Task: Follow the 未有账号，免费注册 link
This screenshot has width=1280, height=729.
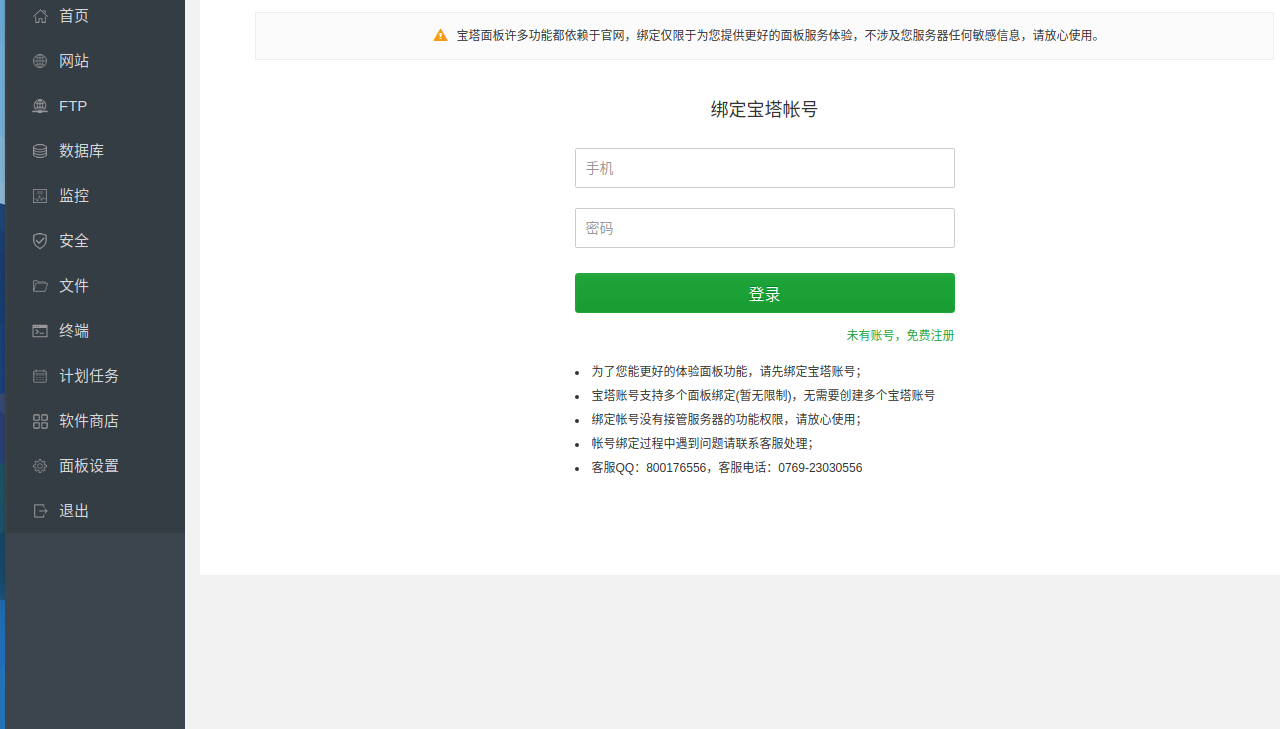Action: (900, 335)
